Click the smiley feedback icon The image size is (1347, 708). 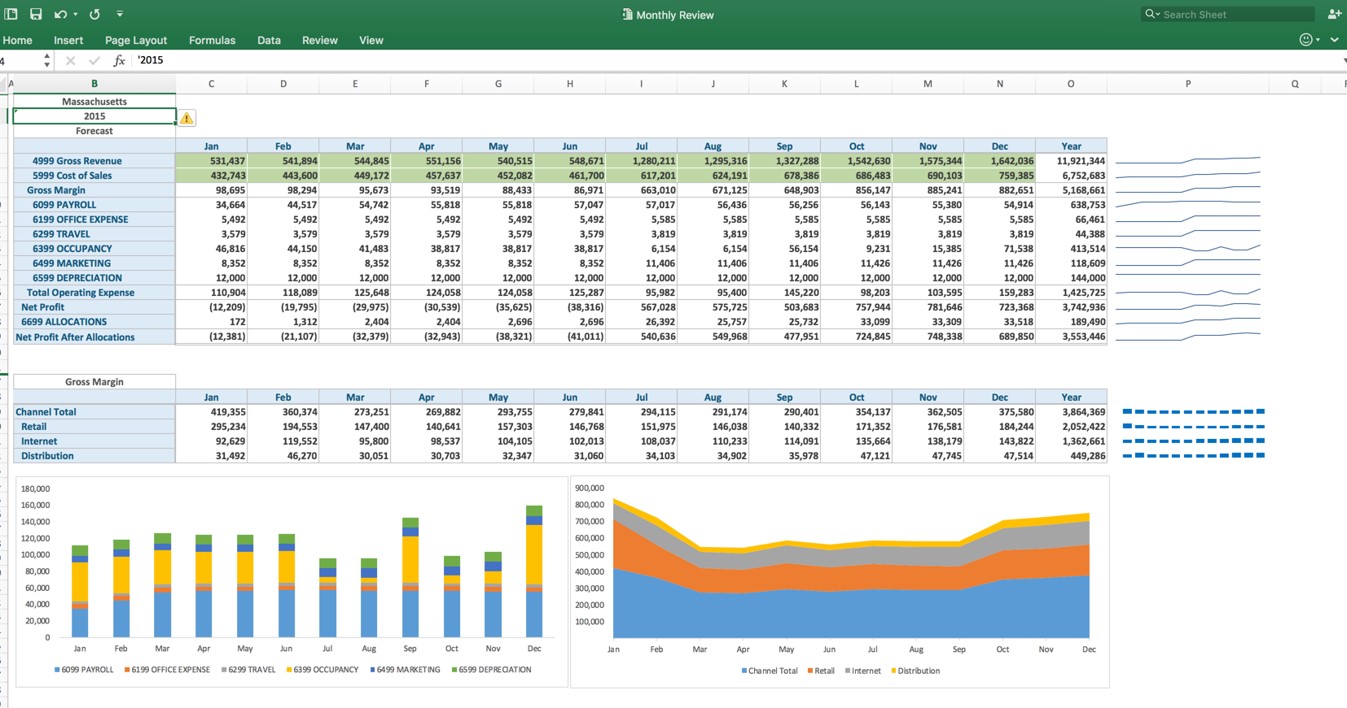click(x=1305, y=39)
